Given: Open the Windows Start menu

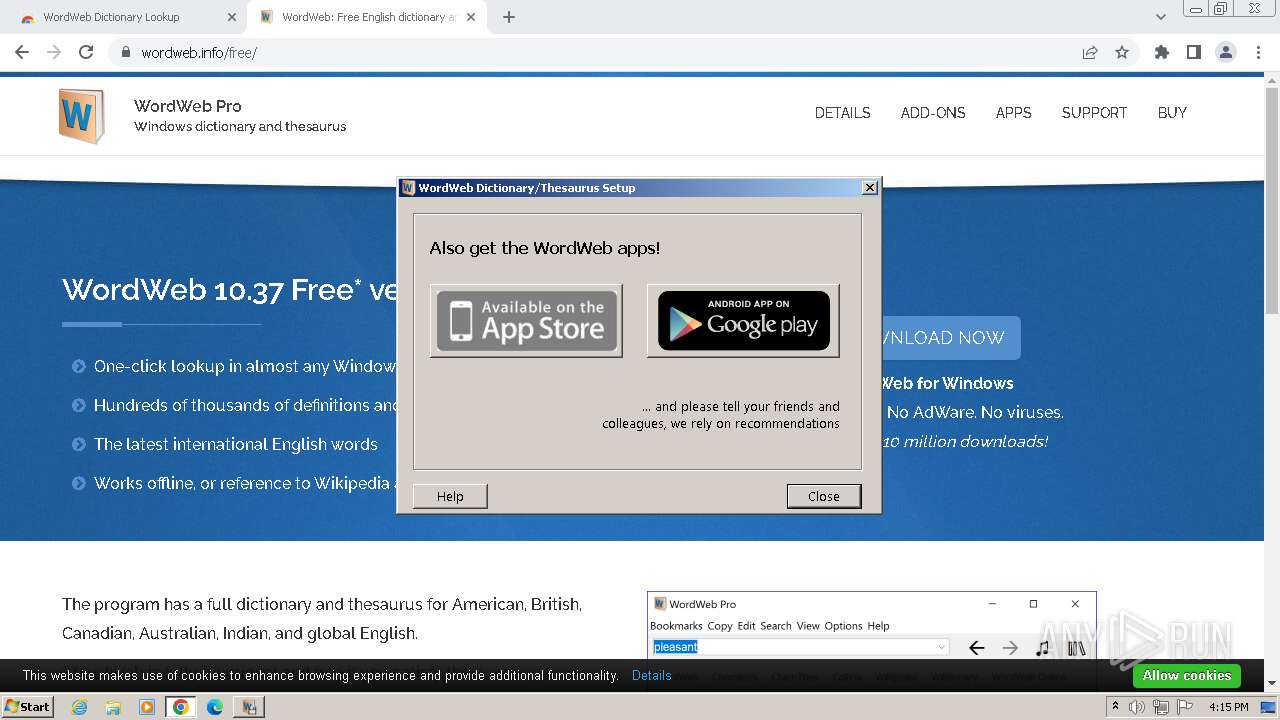Looking at the screenshot, I should [28, 706].
